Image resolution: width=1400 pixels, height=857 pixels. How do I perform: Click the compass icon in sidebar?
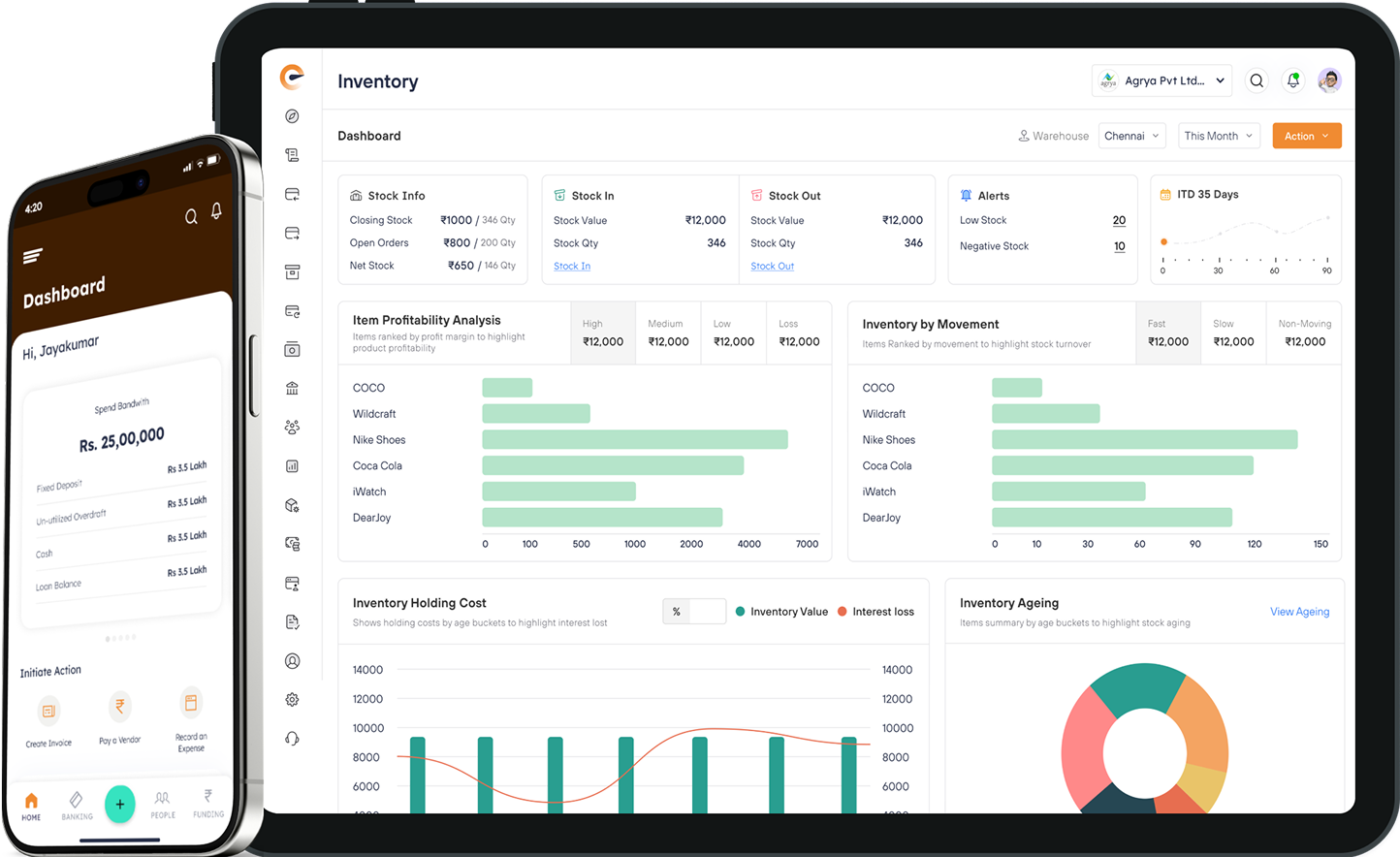(292, 116)
